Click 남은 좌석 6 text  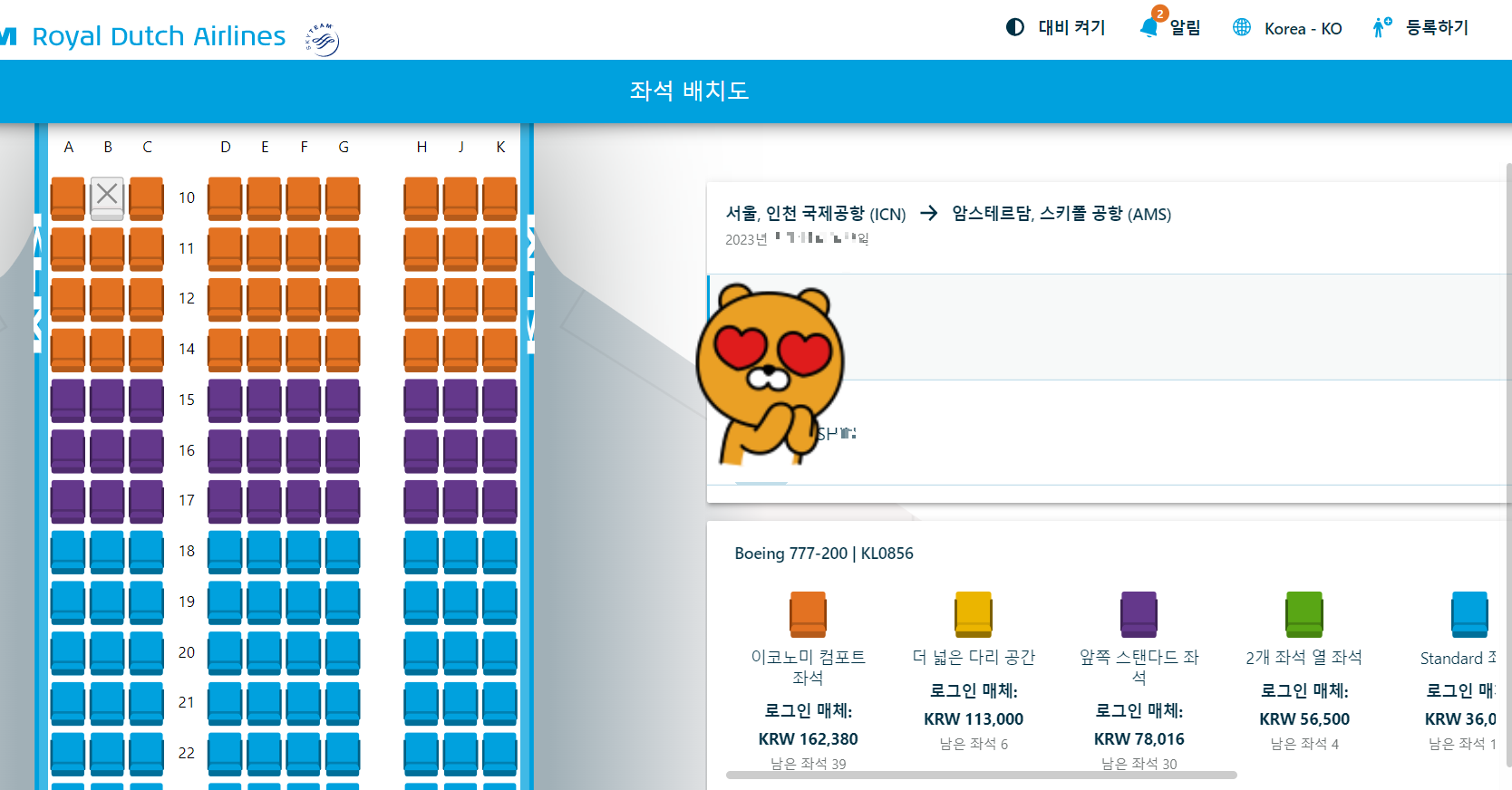[974, 744]
